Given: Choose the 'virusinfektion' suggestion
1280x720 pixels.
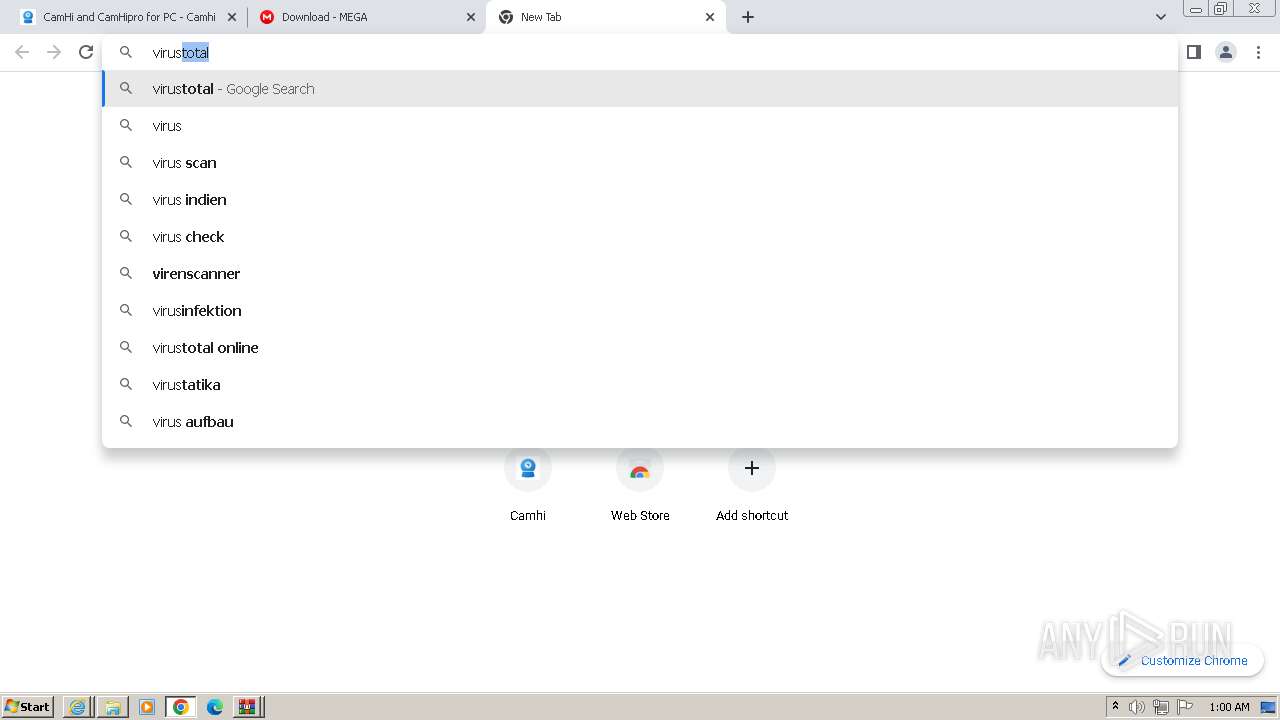Looking at the screenshot, I should [x=640, y=311].
